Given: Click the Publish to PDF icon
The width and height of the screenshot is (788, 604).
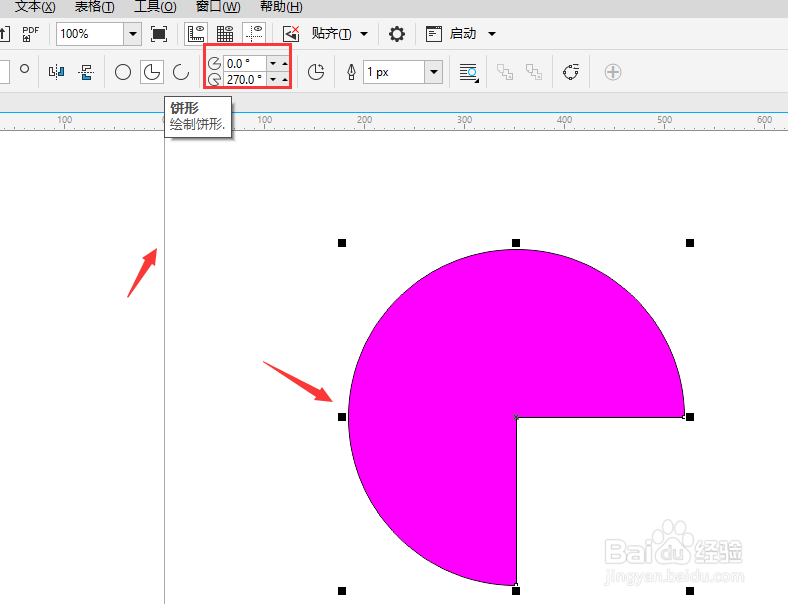Looking at the screenshot, I should [30, 34].
